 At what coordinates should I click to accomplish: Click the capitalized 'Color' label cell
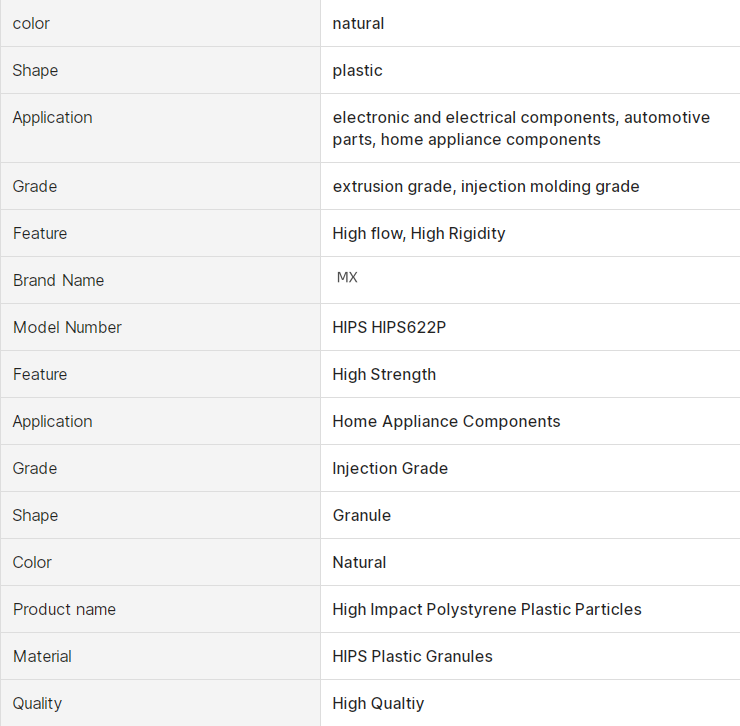tap(32, 562)
